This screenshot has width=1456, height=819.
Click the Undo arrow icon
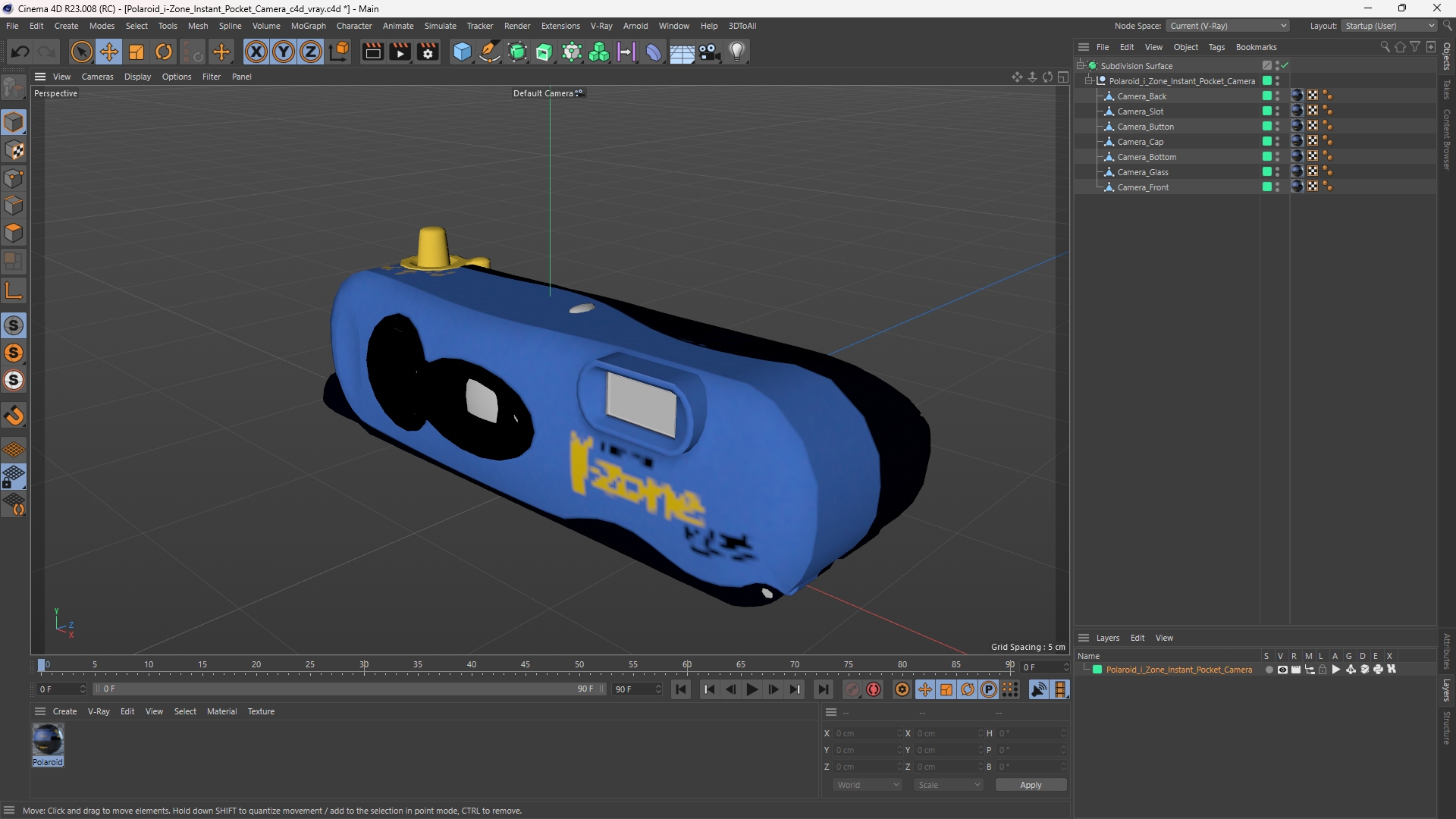point(20,52)
